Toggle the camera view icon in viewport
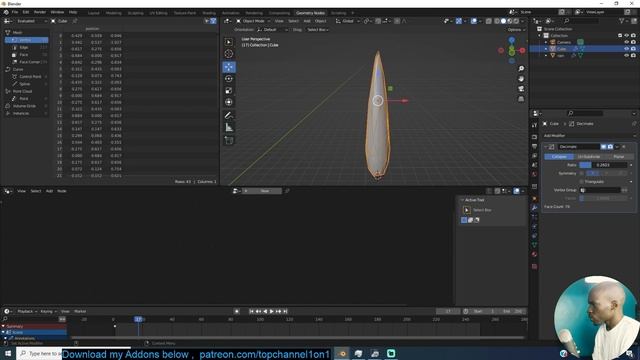Screen dimensions: 640x360 coord(521,89)
